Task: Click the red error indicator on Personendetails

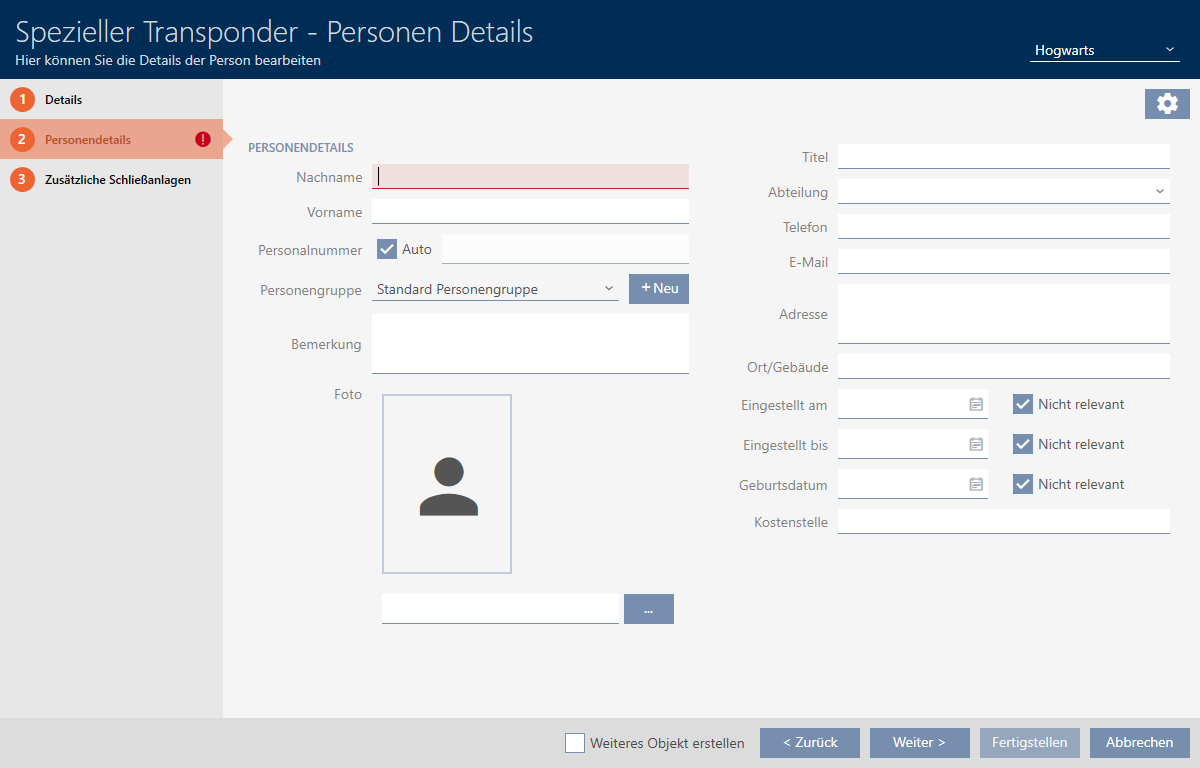Action: [x=203, y=140]
